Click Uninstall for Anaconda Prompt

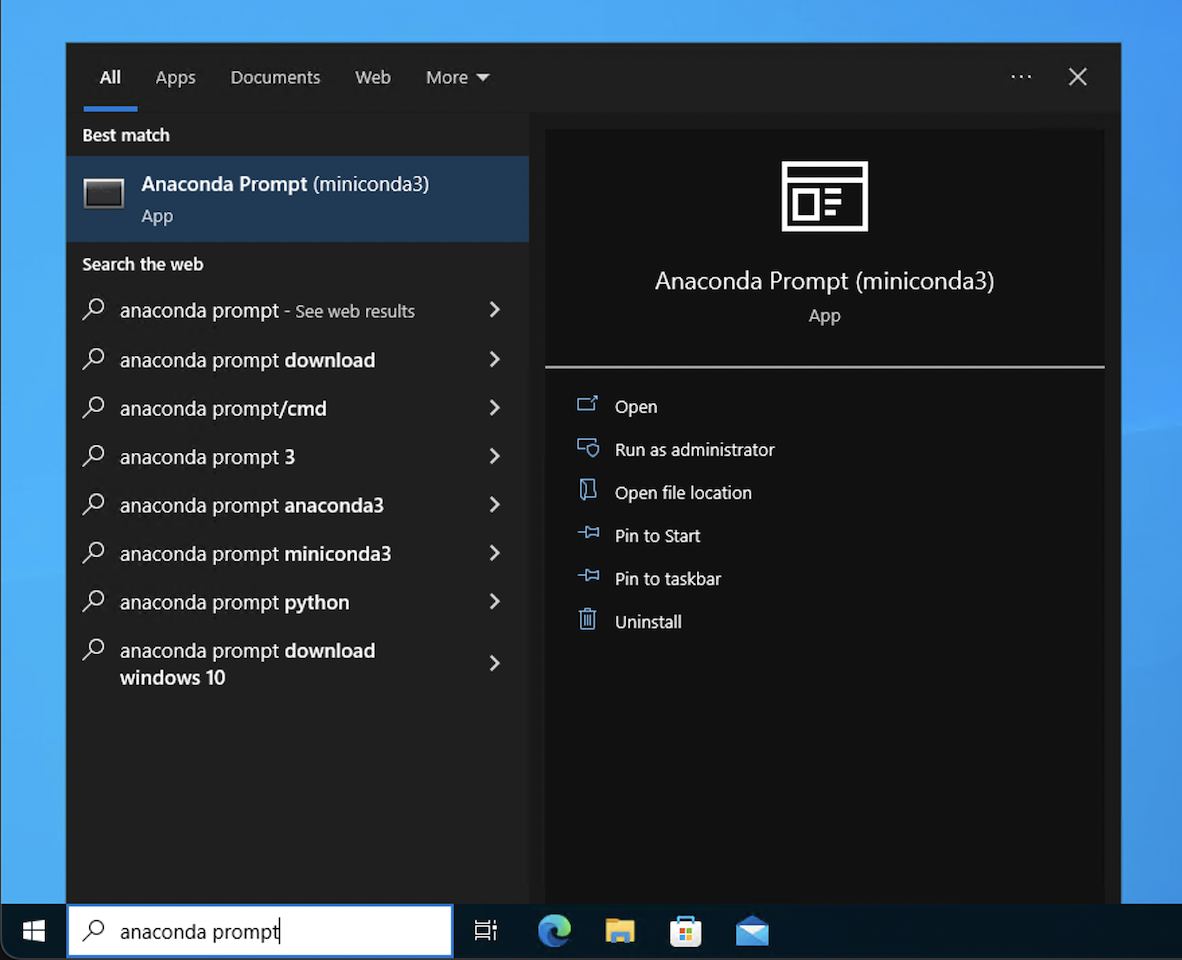point(648,622)
